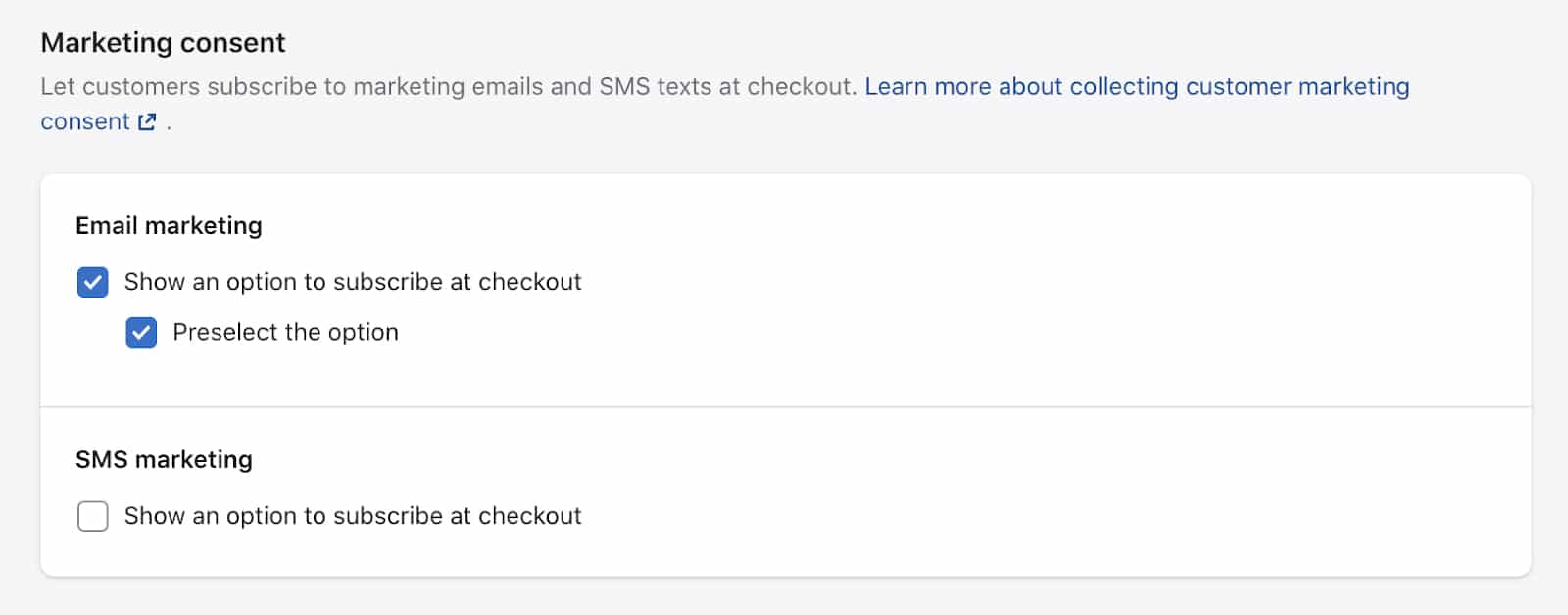The image size is (1568, 615).
Task: Click blank space right of Email marketing title
Action: 882,226
